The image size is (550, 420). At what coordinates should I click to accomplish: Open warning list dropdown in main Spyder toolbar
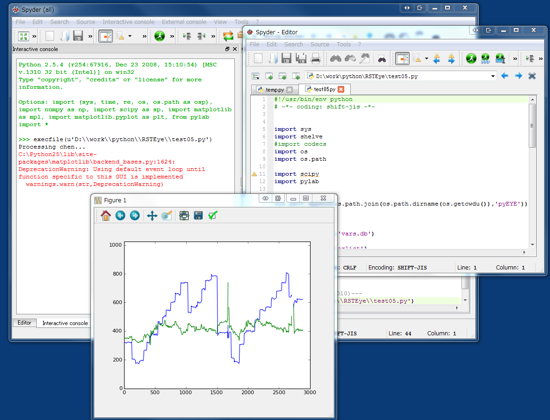[x=130, y=36]
